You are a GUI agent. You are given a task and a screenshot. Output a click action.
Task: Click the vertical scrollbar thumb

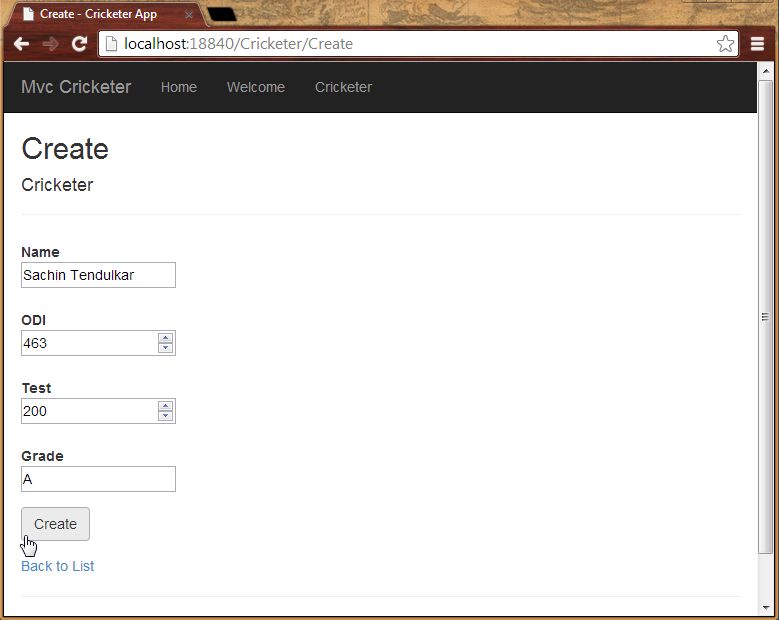[x=766, y=316]
